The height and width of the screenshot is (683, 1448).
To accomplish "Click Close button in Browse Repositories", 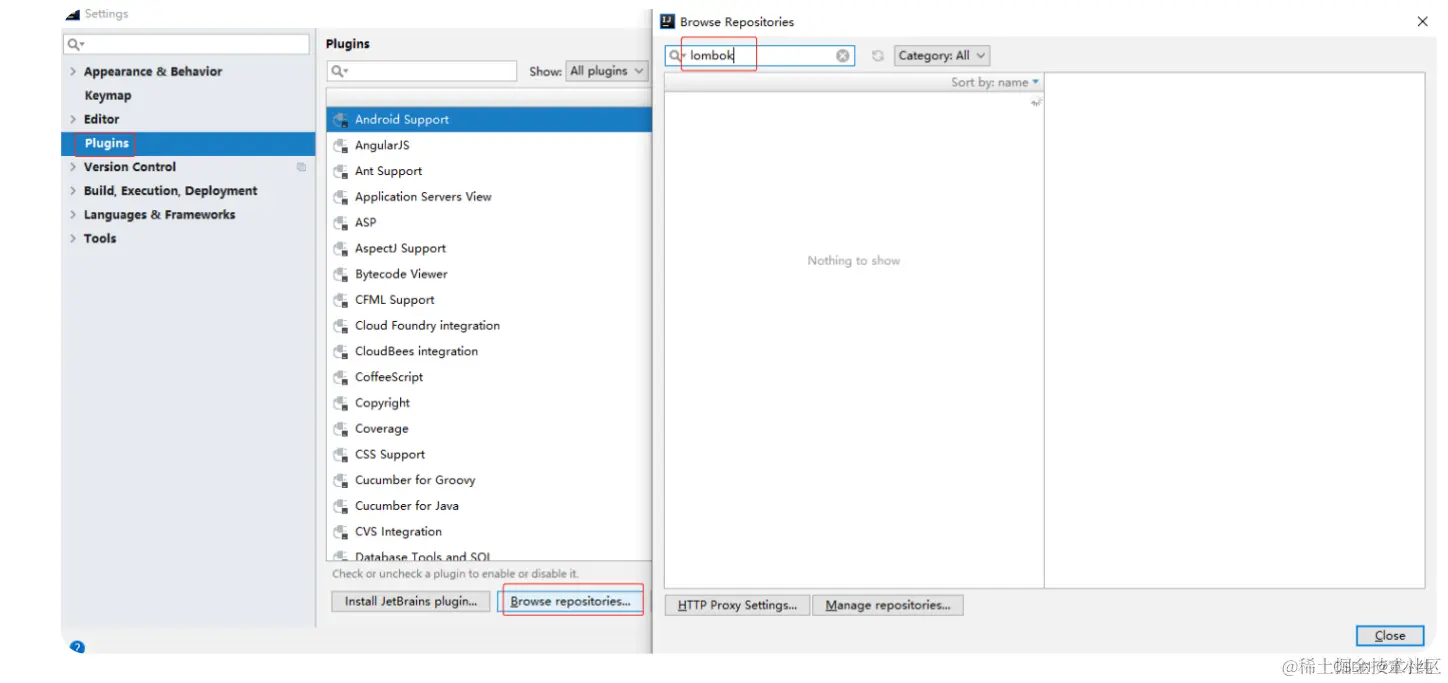I will pyautogui.click(x=1390, y=636).
